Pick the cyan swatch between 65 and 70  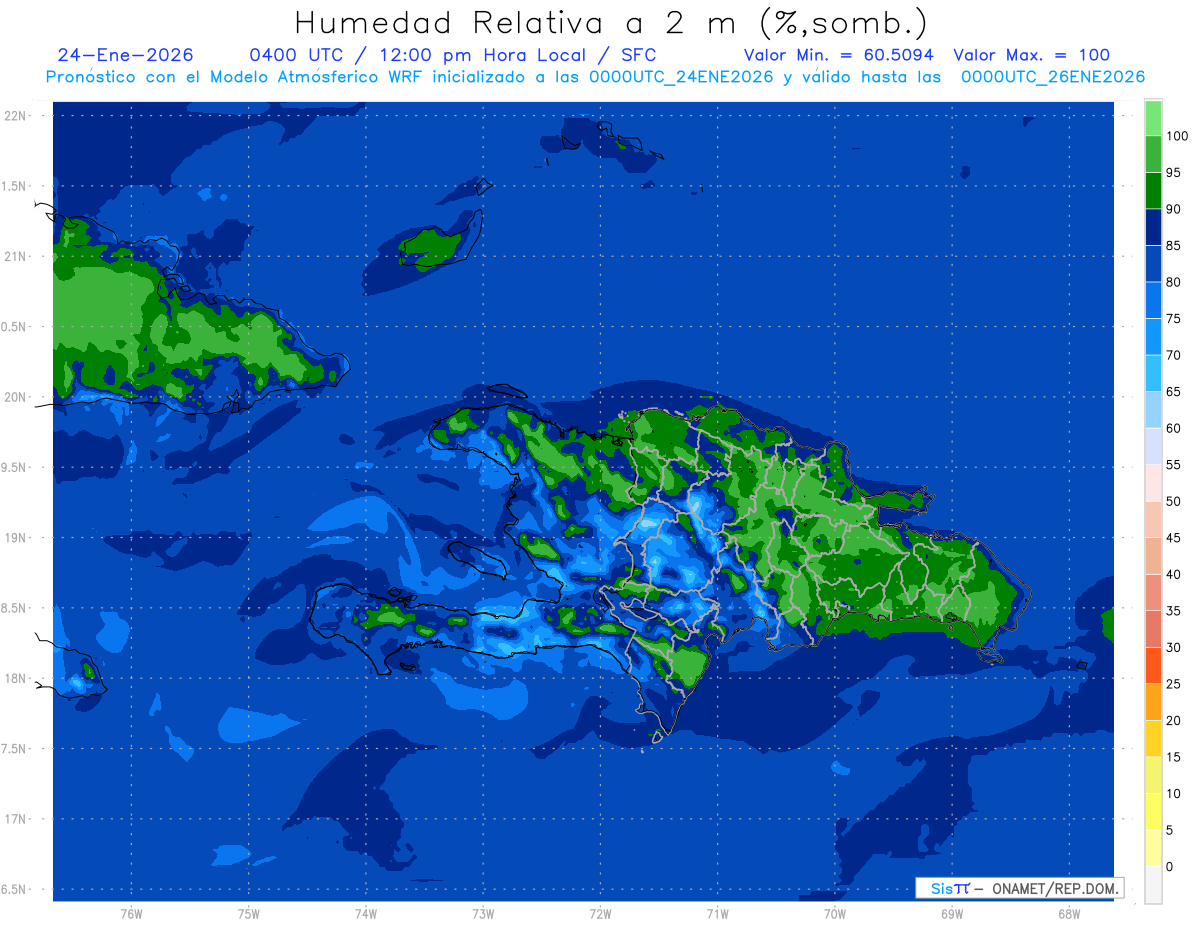pyautogui.click(x=1153, y=373)
